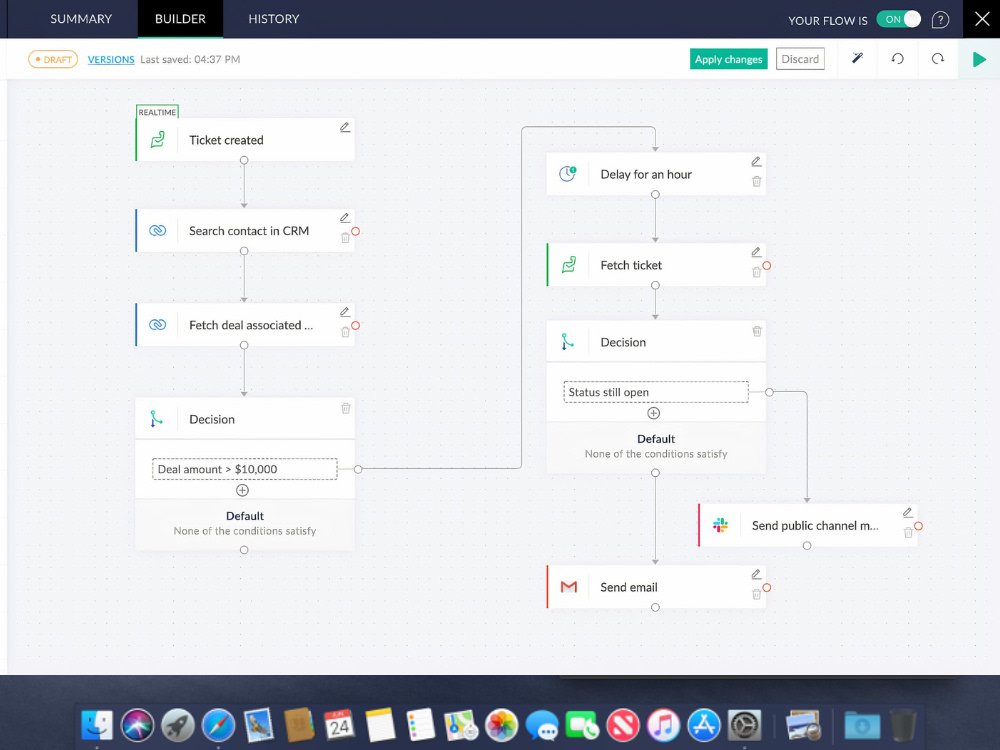Switch to the SUMMARY tab
The width and height of the screenshot is (1000, 750).
click(81, 19)
